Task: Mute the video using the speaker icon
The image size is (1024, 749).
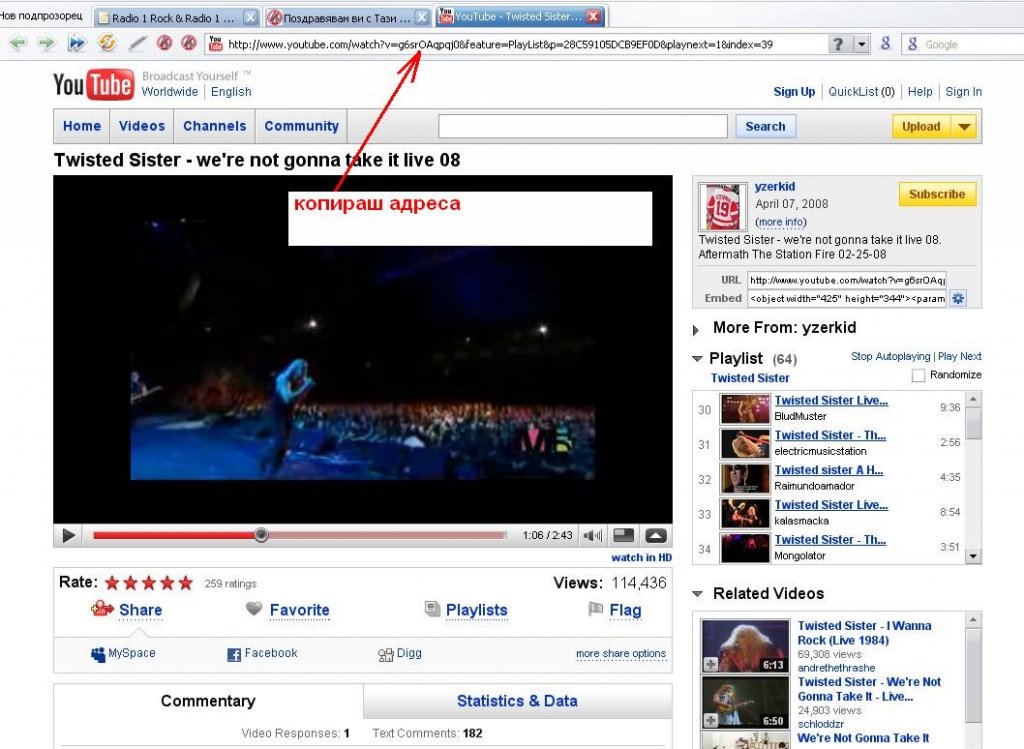Action: point(592,535)
